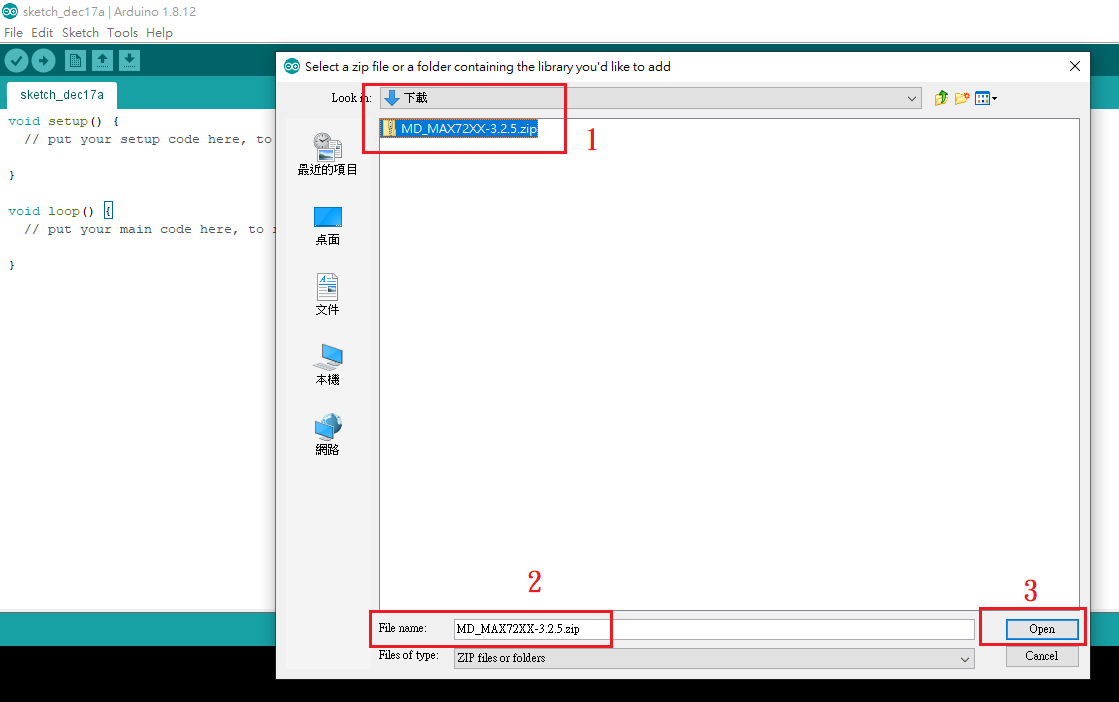Viewport: 1119px width, 702px height.
Task: Open the view menu icon in dialog
Action: click(986, 98)
